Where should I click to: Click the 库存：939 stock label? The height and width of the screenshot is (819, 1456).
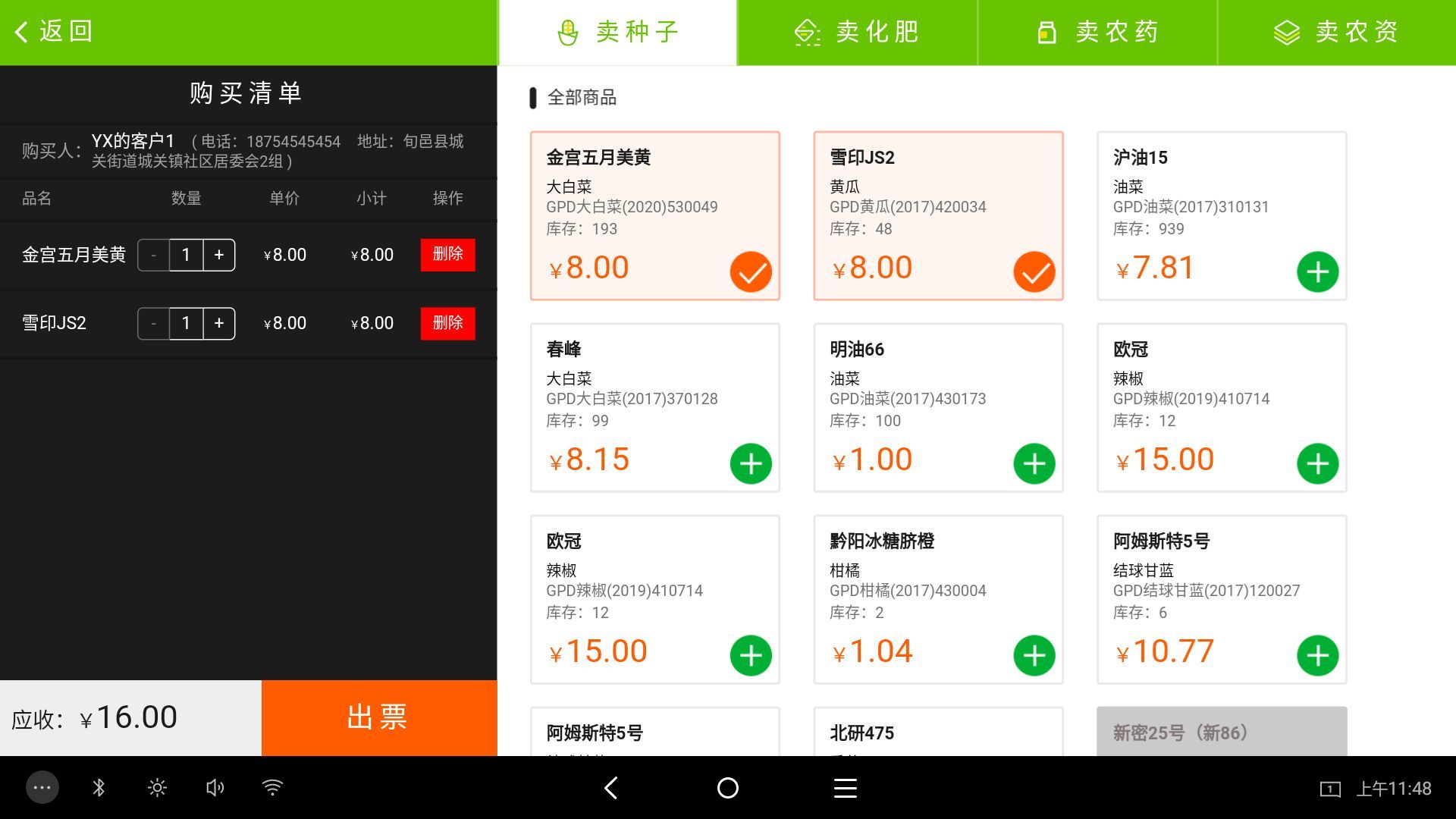(x=1148, y=229)
